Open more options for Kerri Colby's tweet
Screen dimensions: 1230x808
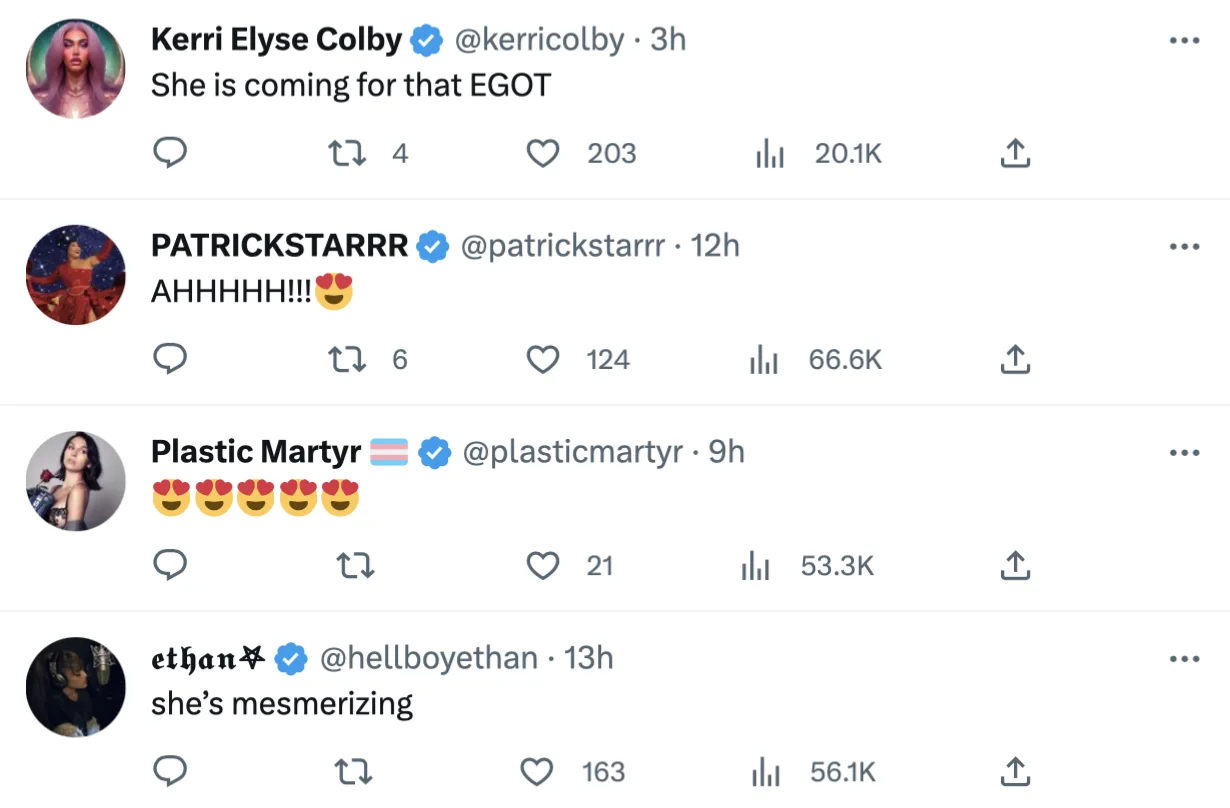pyautogui.click(x=1184, y=40)
